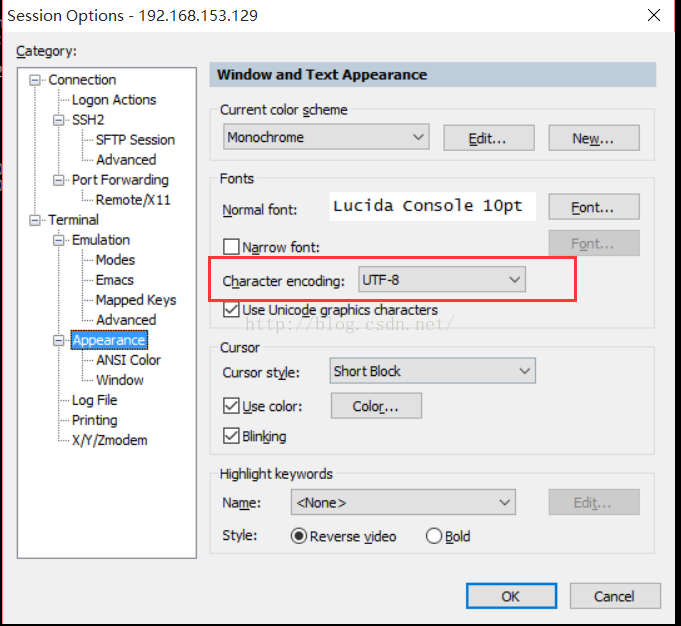Screen dimensions: 681x626
Task: Open Normal font Font dialog
Action: pos(594,207)
